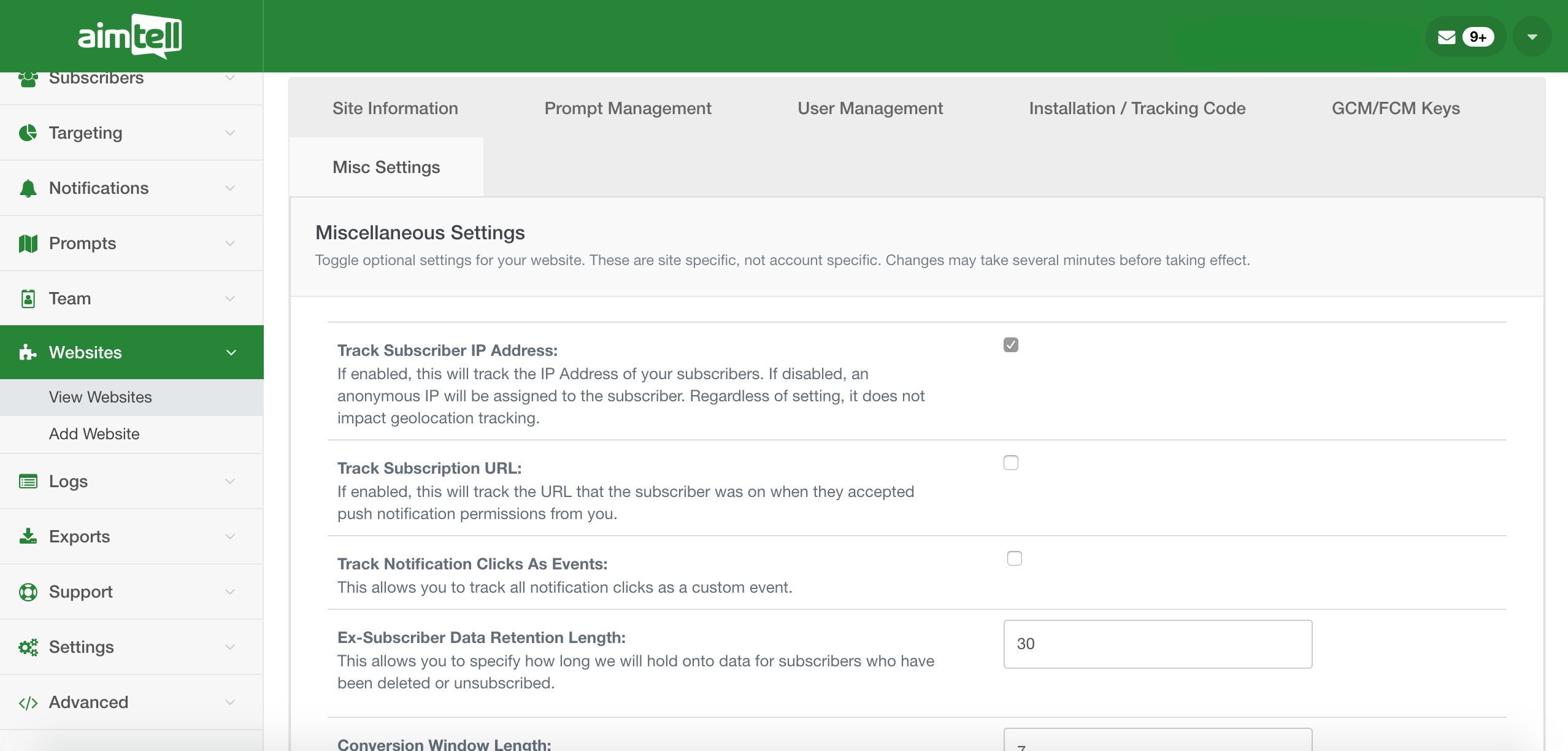Enable Track Subscription URL
This screenshot has width=1568, height=751.
point(1010,463)
